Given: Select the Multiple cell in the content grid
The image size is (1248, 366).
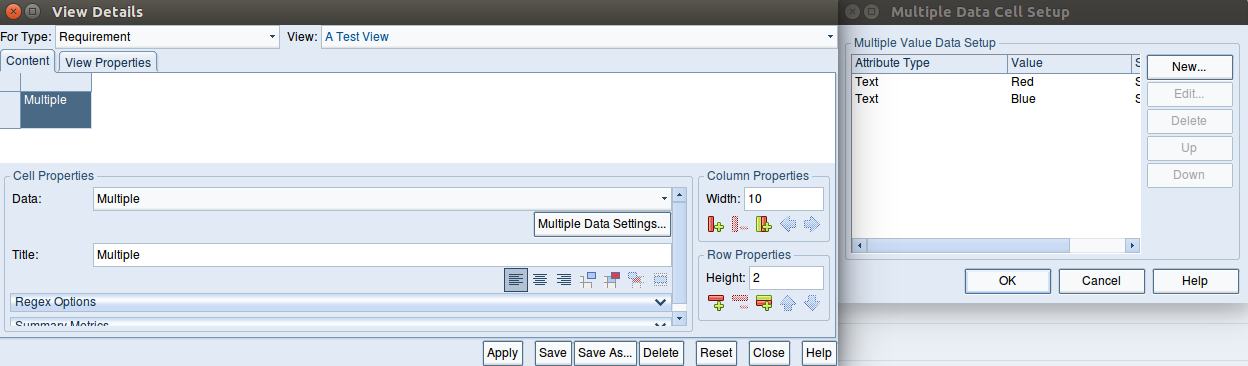Looking at the screenshot, I should pos(56,110).
